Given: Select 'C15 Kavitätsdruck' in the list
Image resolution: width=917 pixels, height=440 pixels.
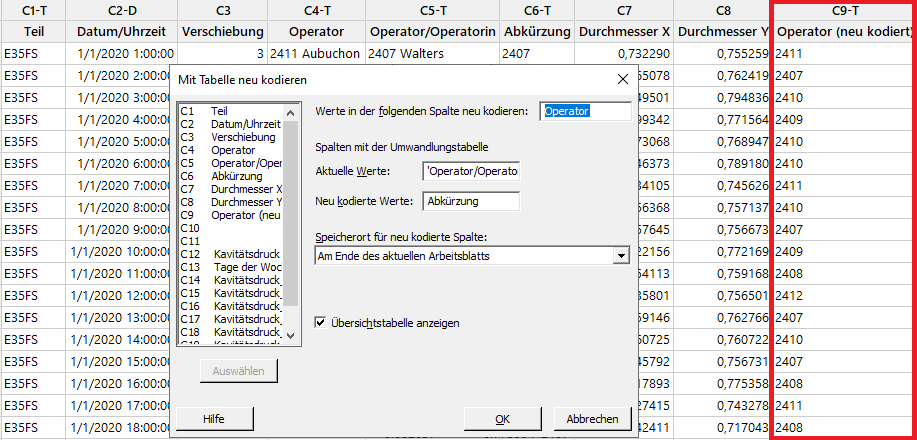Looking at the screenshot, I should coord(231,293).
